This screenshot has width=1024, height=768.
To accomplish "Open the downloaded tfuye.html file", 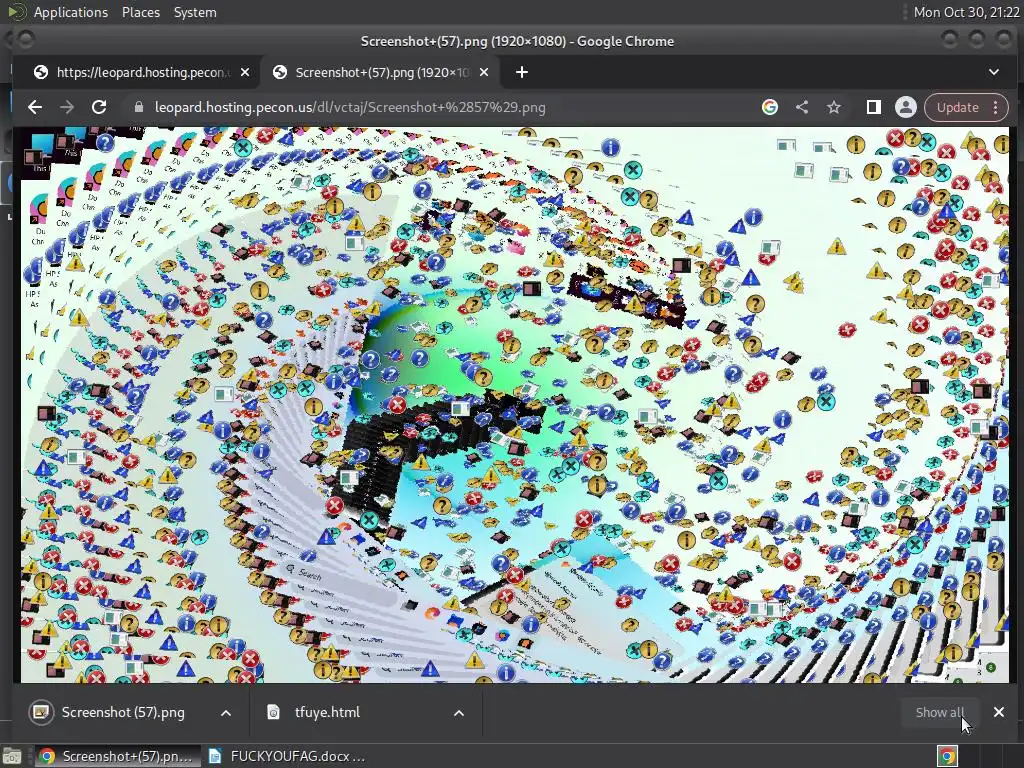I will [327, 712].
